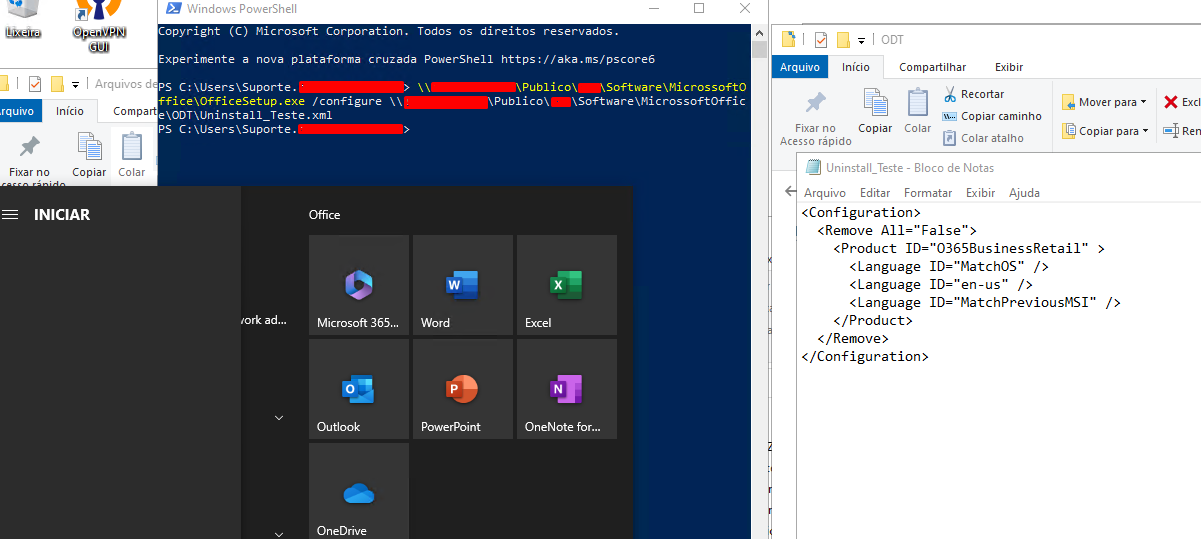
Task: Open the OneNote tile
Action: 567,389
